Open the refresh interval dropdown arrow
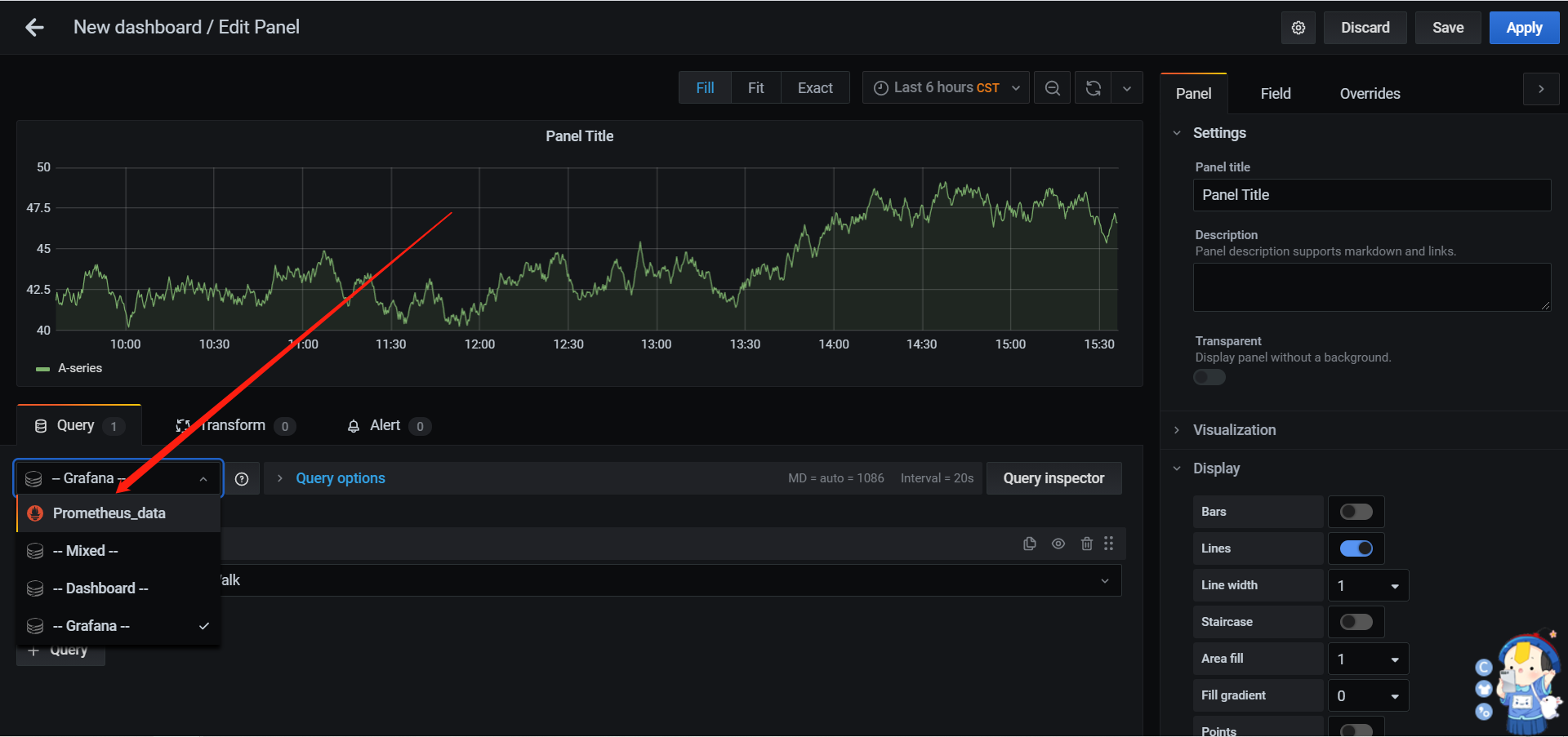1568x737 pixels. [x=1127, y=88]
